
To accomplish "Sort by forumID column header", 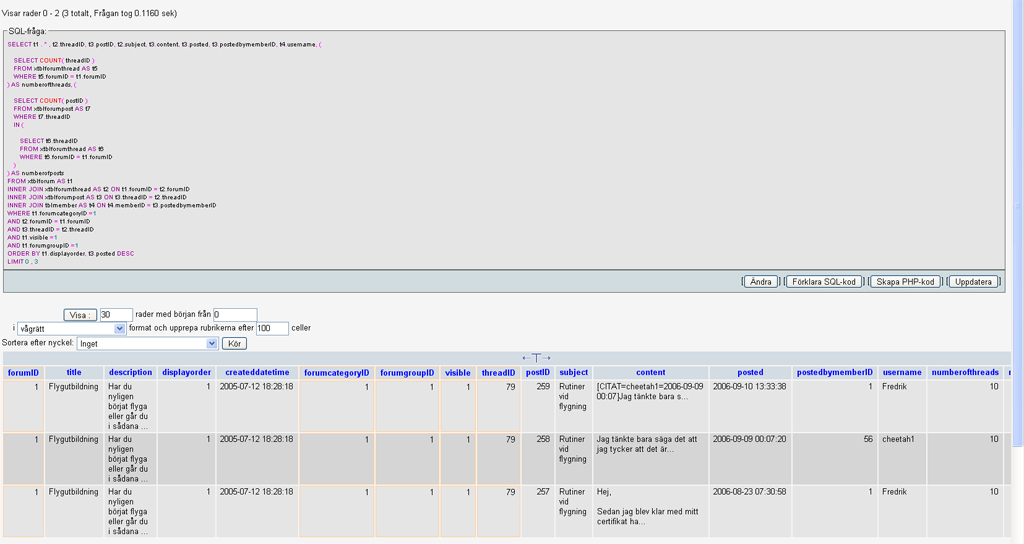I will tap(23, 373).
